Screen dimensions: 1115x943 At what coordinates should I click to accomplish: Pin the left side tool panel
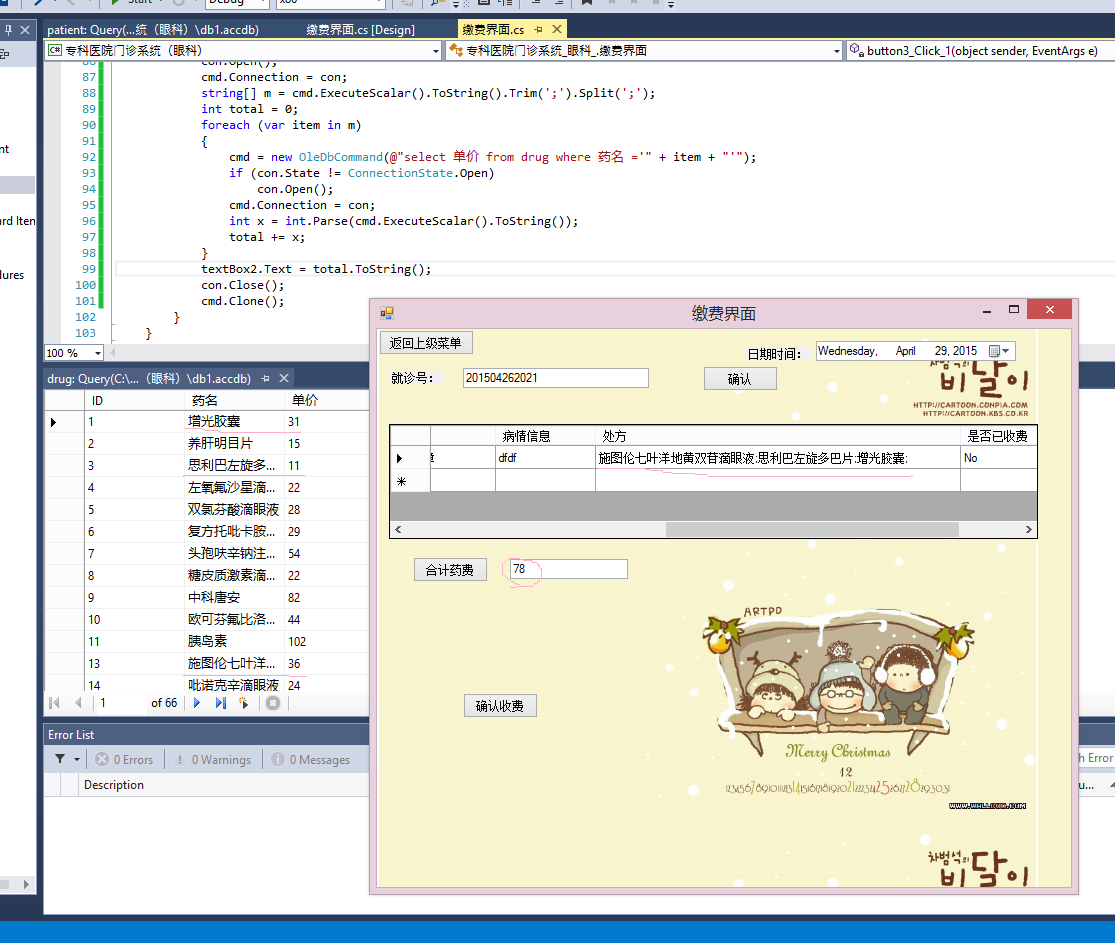[9, 30]
